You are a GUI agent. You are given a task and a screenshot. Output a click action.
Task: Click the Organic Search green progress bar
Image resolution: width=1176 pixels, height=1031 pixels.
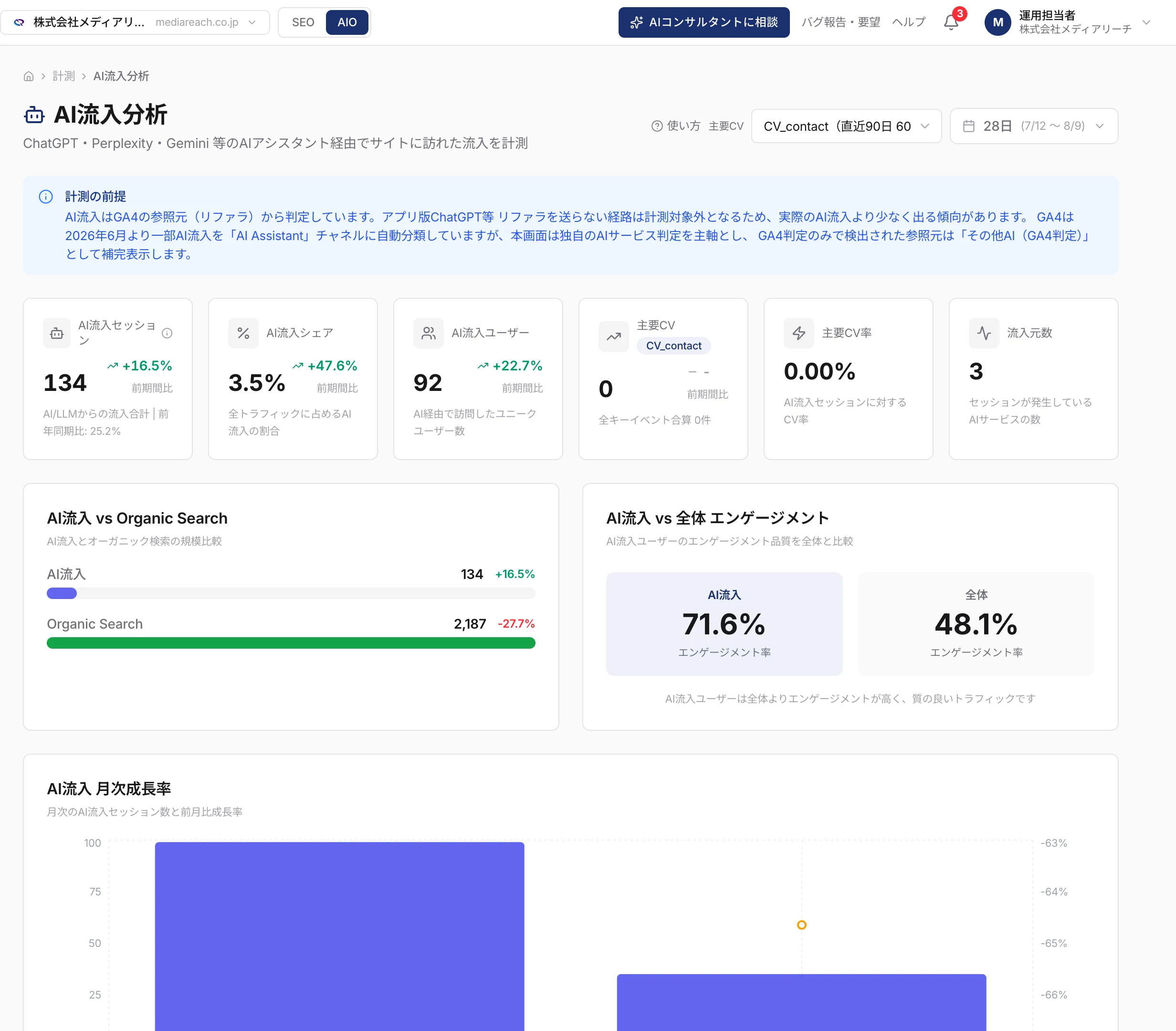click(291, 642)
